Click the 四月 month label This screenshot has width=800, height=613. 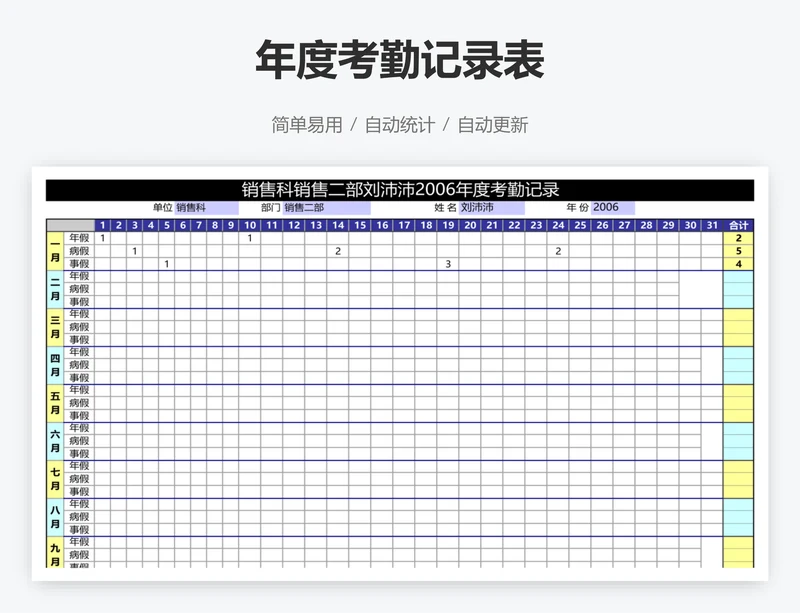[55, 365]
